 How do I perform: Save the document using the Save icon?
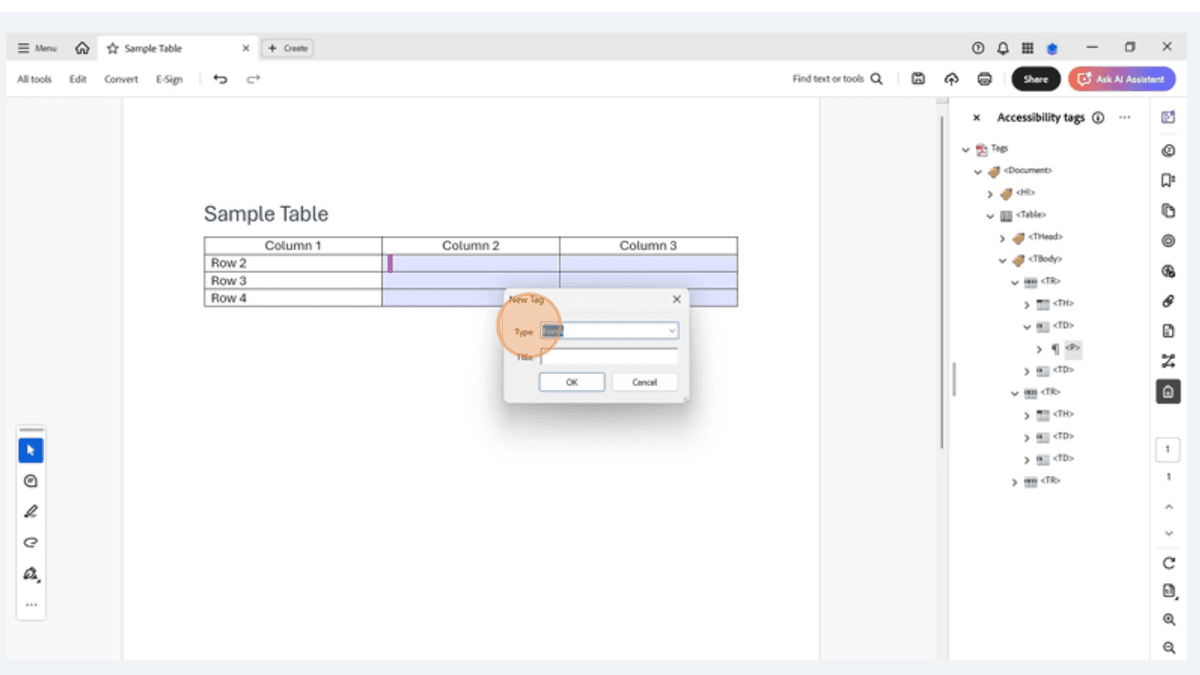918,79
